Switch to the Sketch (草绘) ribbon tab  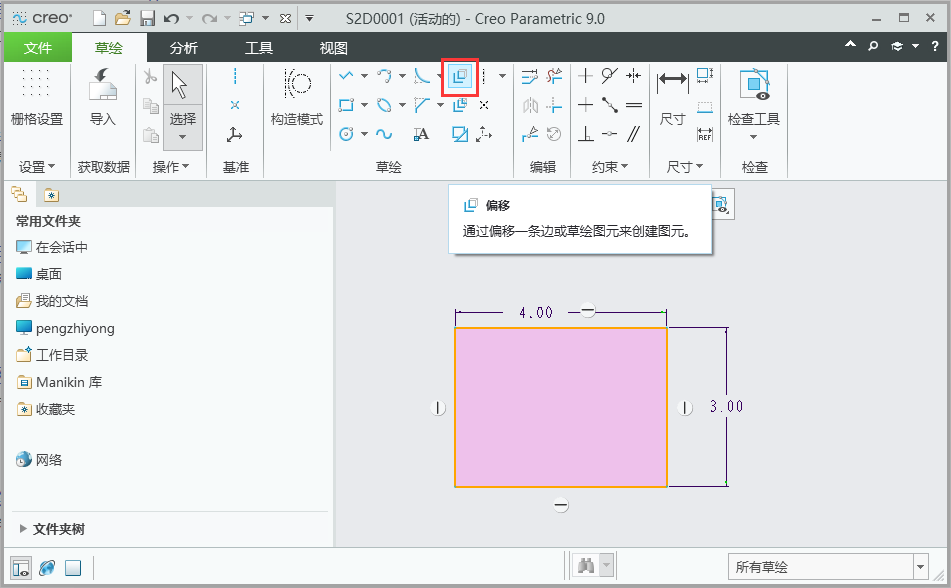[109, 48]
